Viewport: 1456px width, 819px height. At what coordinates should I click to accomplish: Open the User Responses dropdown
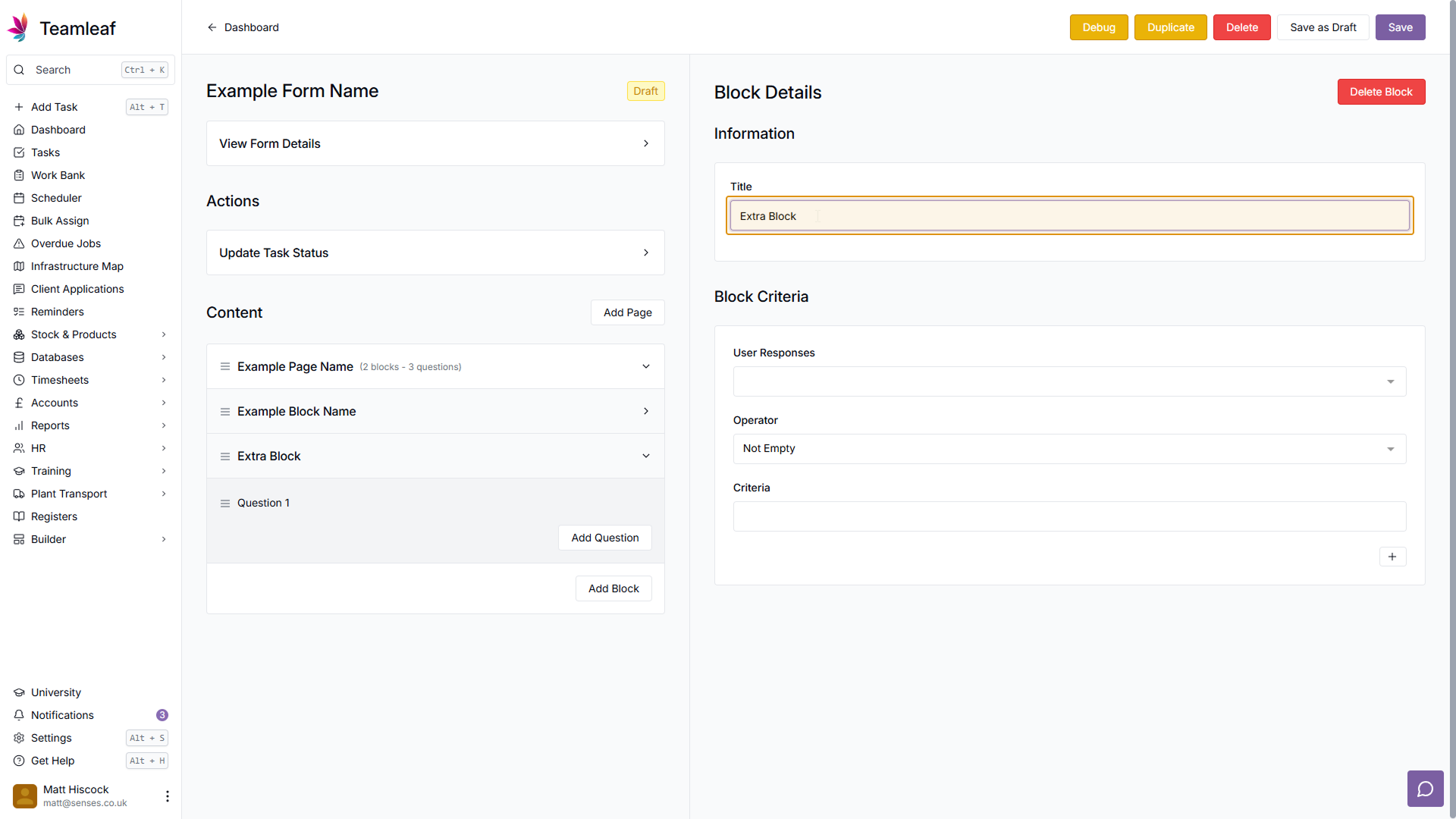click(x=1068, y=381)
